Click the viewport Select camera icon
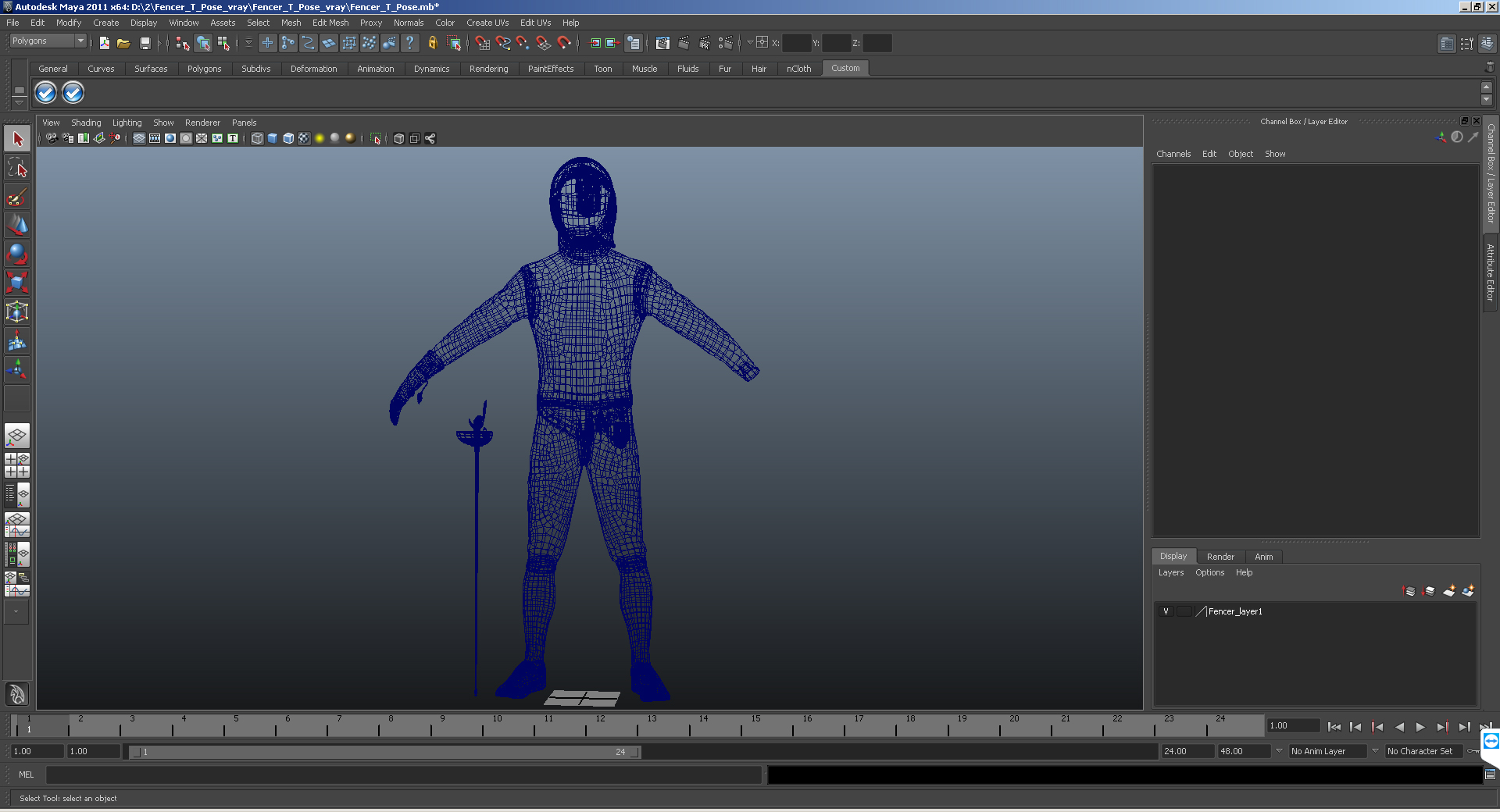The height and width of the screenshot is (812, 1500). (x=52, y=138)
